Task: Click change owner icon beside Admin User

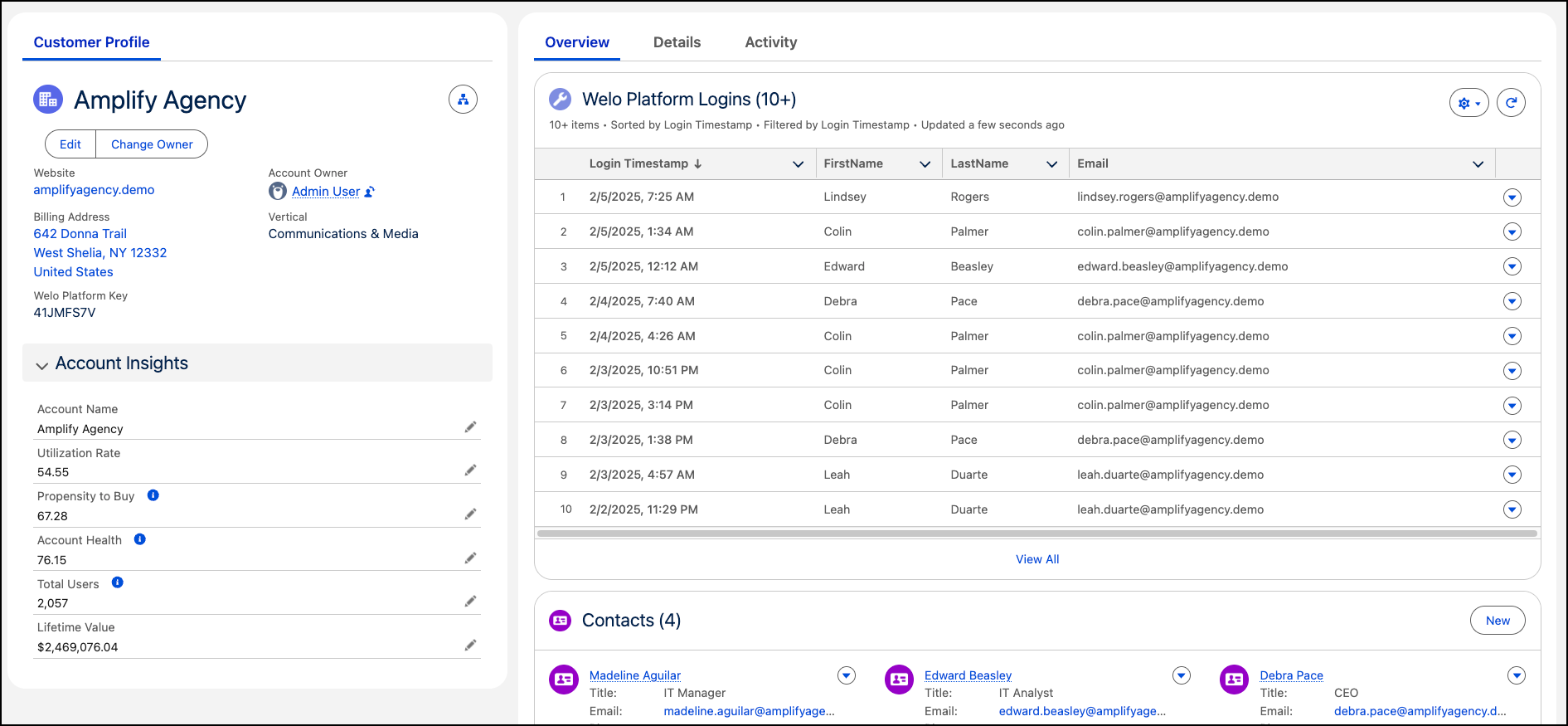Action: tap(370, 192)
